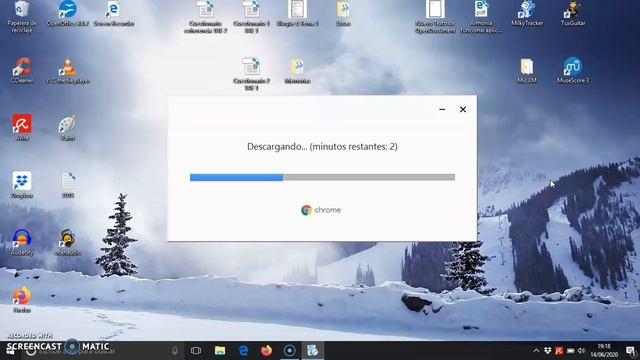Click the Chrome download progress bar

tap(322, 177)
